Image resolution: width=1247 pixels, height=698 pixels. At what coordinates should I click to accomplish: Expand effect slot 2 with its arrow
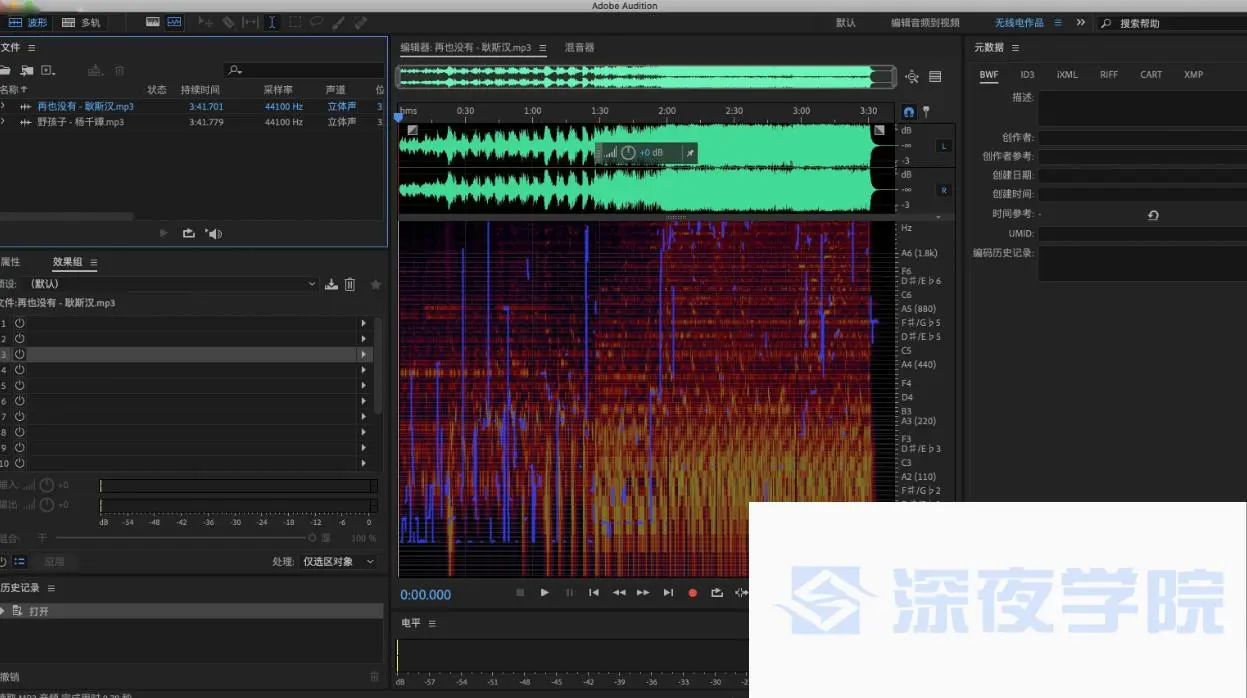(364, 338)
